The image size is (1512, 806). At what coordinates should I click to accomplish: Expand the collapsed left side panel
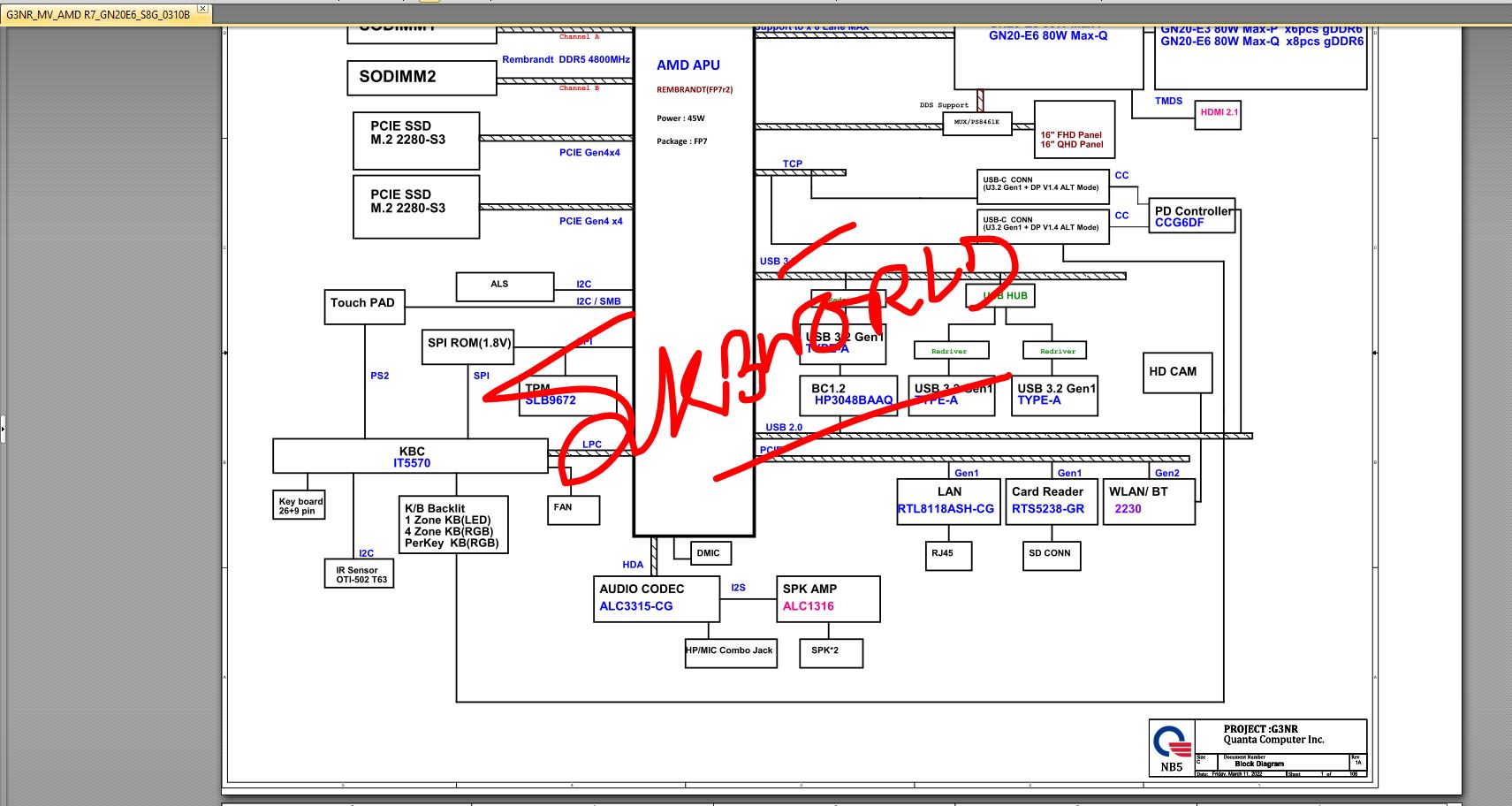tap(3, 430)
